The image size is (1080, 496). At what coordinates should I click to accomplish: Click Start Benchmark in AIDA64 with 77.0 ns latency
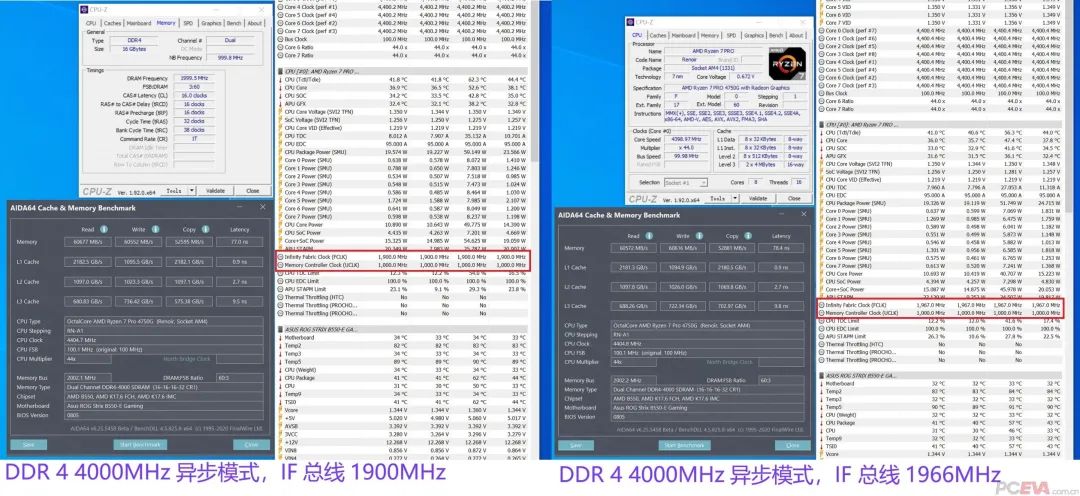coord(141,445)
